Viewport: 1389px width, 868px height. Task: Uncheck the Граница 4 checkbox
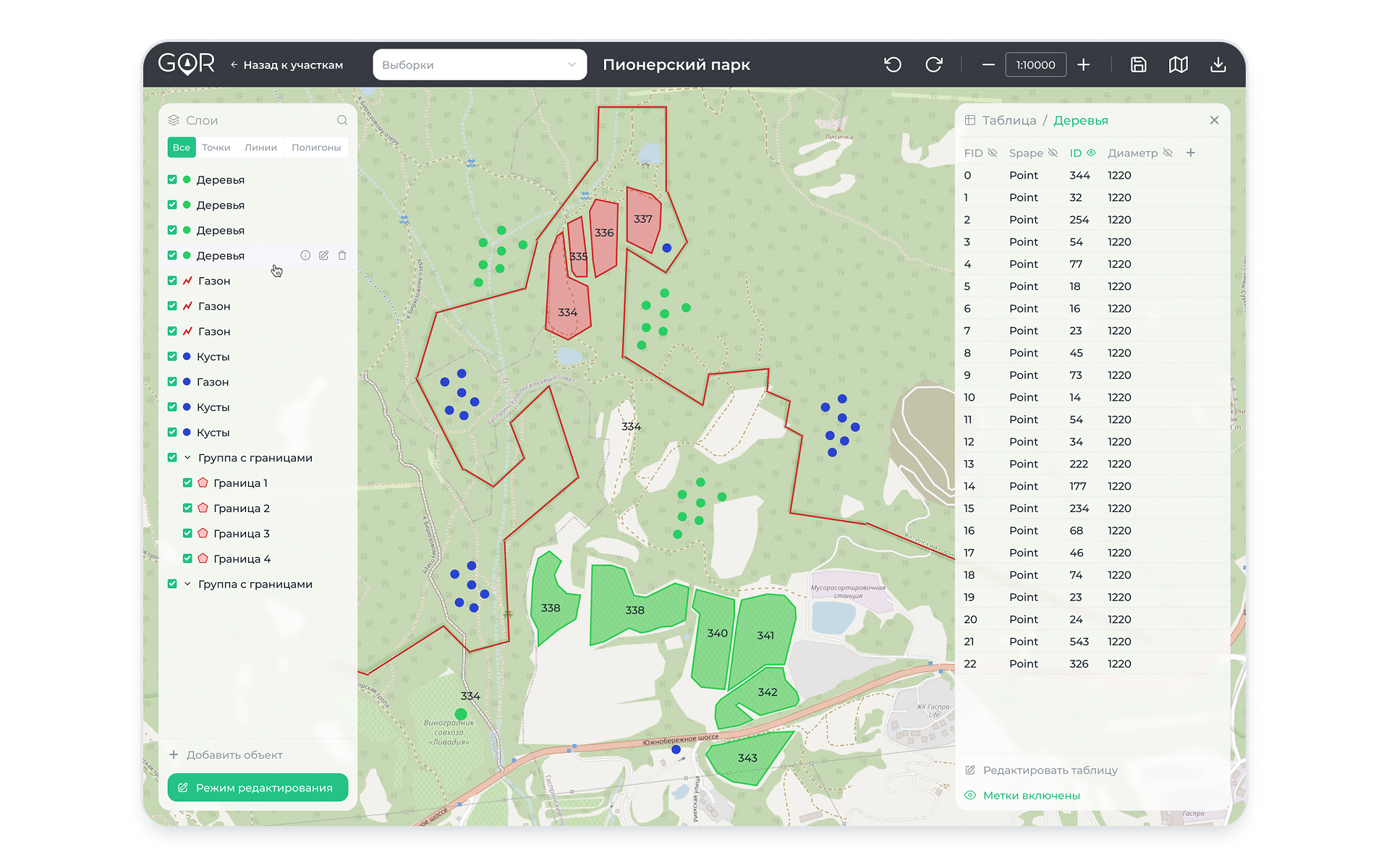(x=187, y=558)
